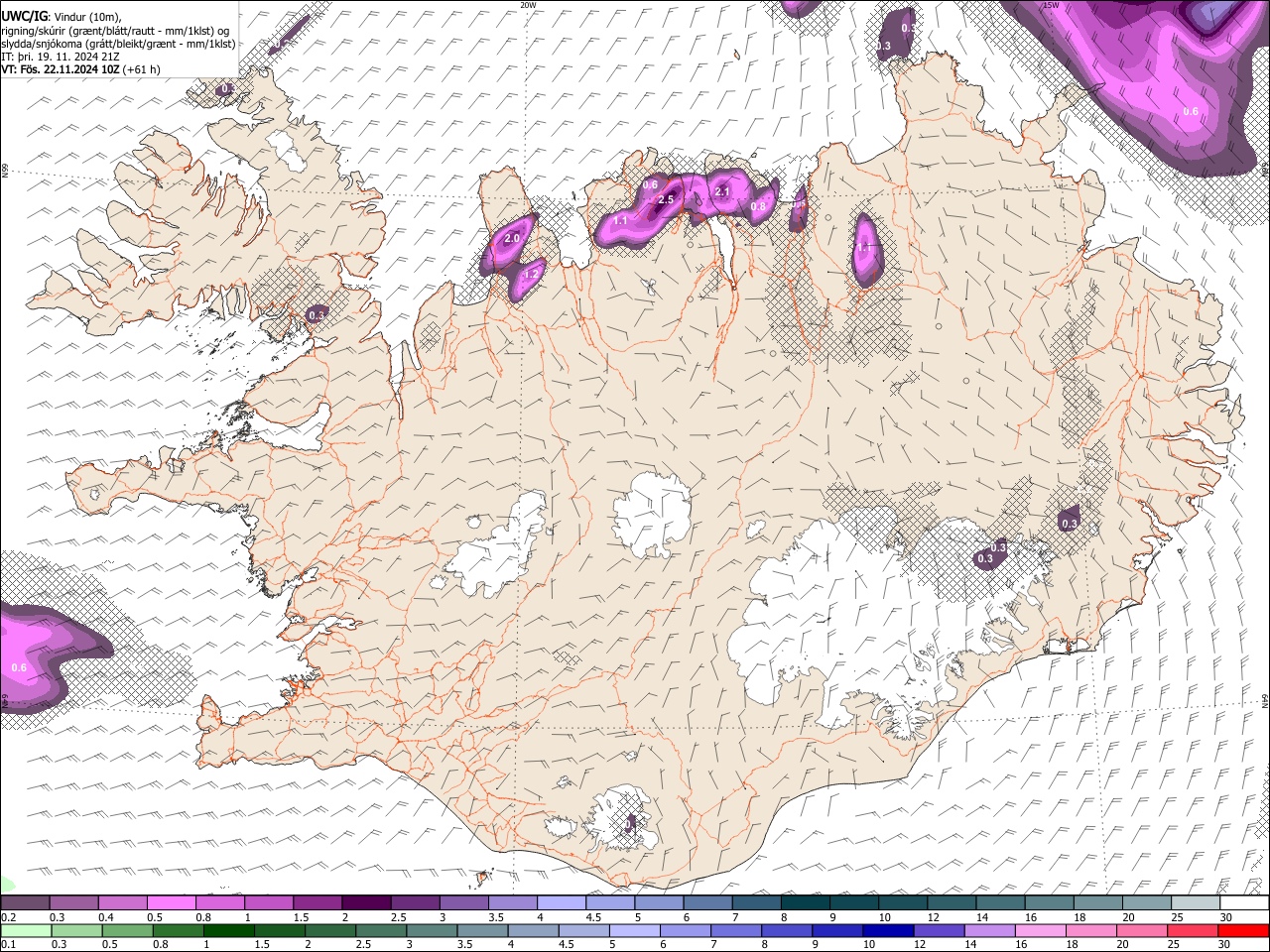Click the '30' label in the snow legend row
Screen dimensions: 1270x952
pyautogui.click(x=1225, y=917)
